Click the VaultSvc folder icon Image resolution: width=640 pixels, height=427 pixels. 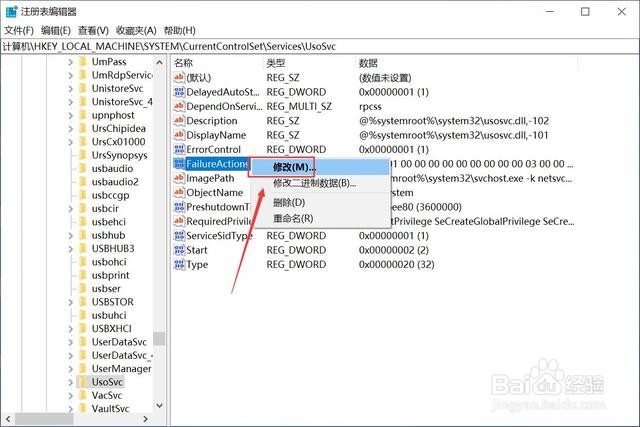coord(83,408)
